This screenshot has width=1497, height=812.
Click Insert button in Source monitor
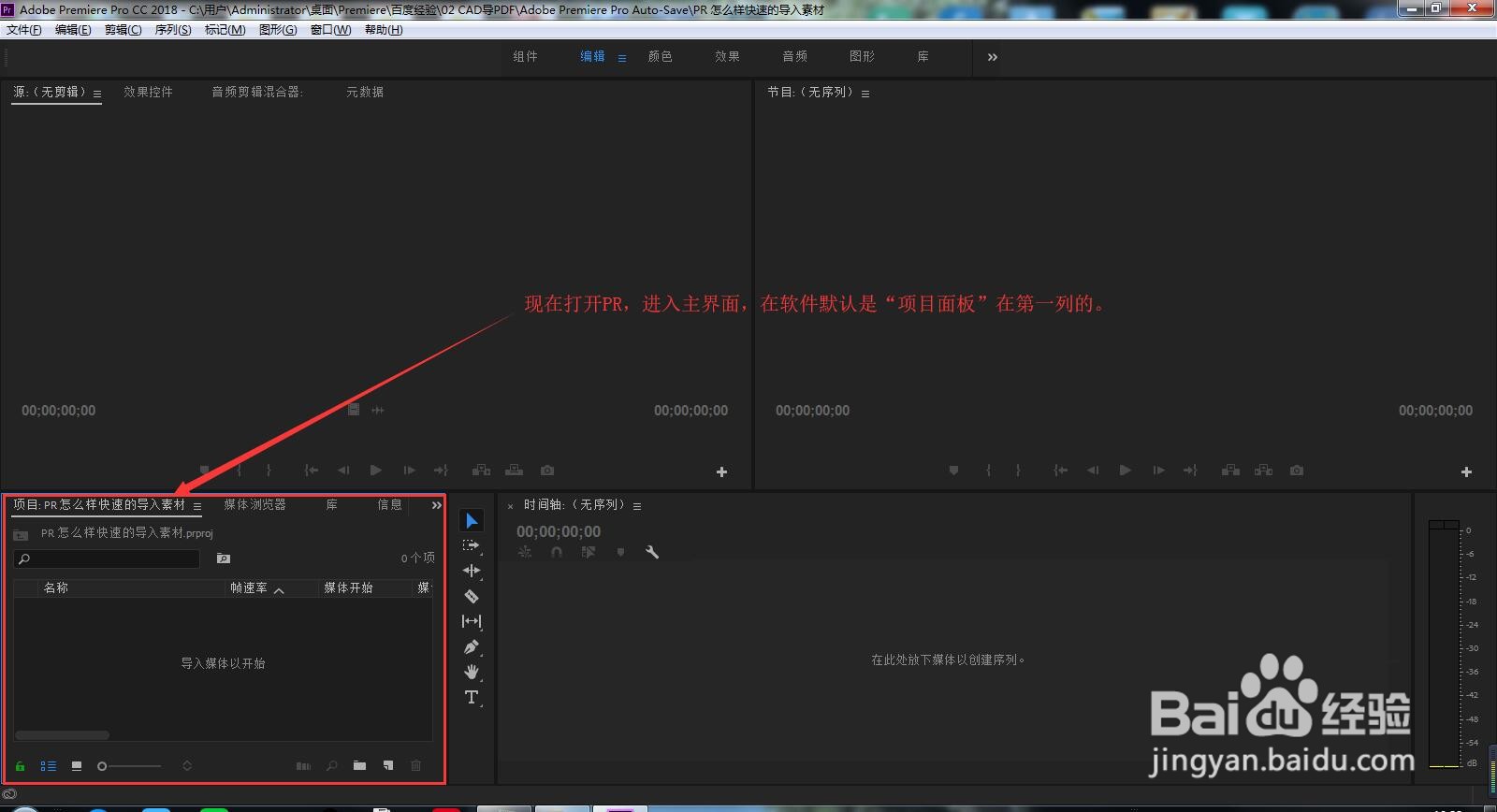pyautogui.click(x=481, y=471)
